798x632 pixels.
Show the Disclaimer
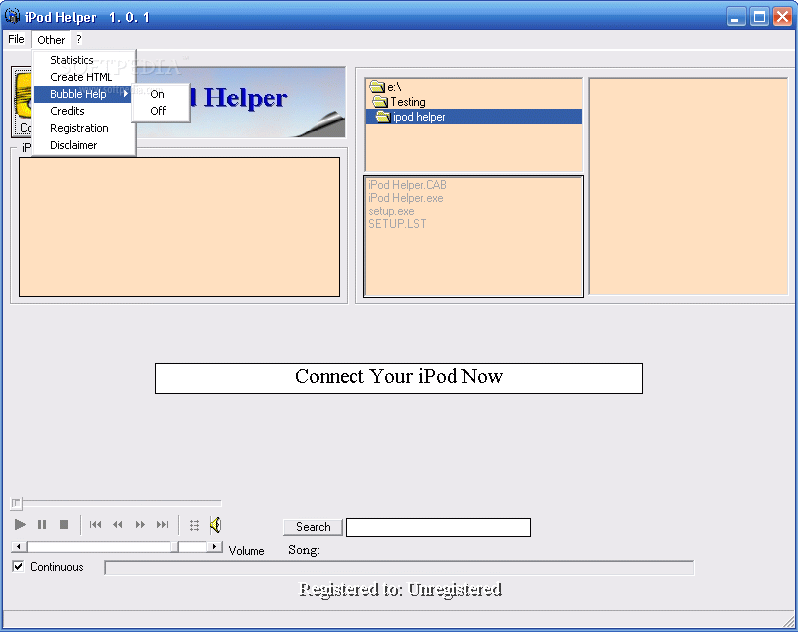pos(84,145)
